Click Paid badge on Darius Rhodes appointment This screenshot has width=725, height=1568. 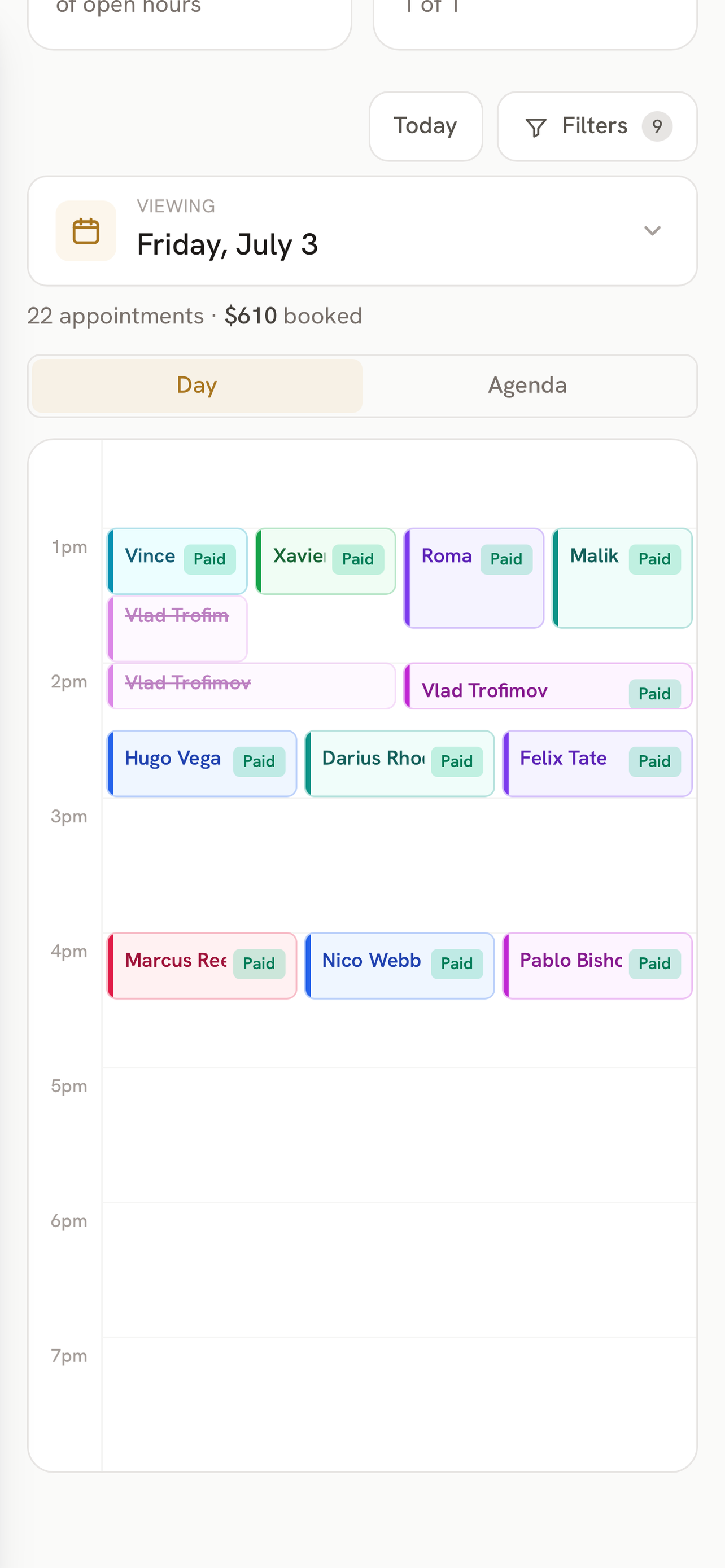tap(457, 761)
